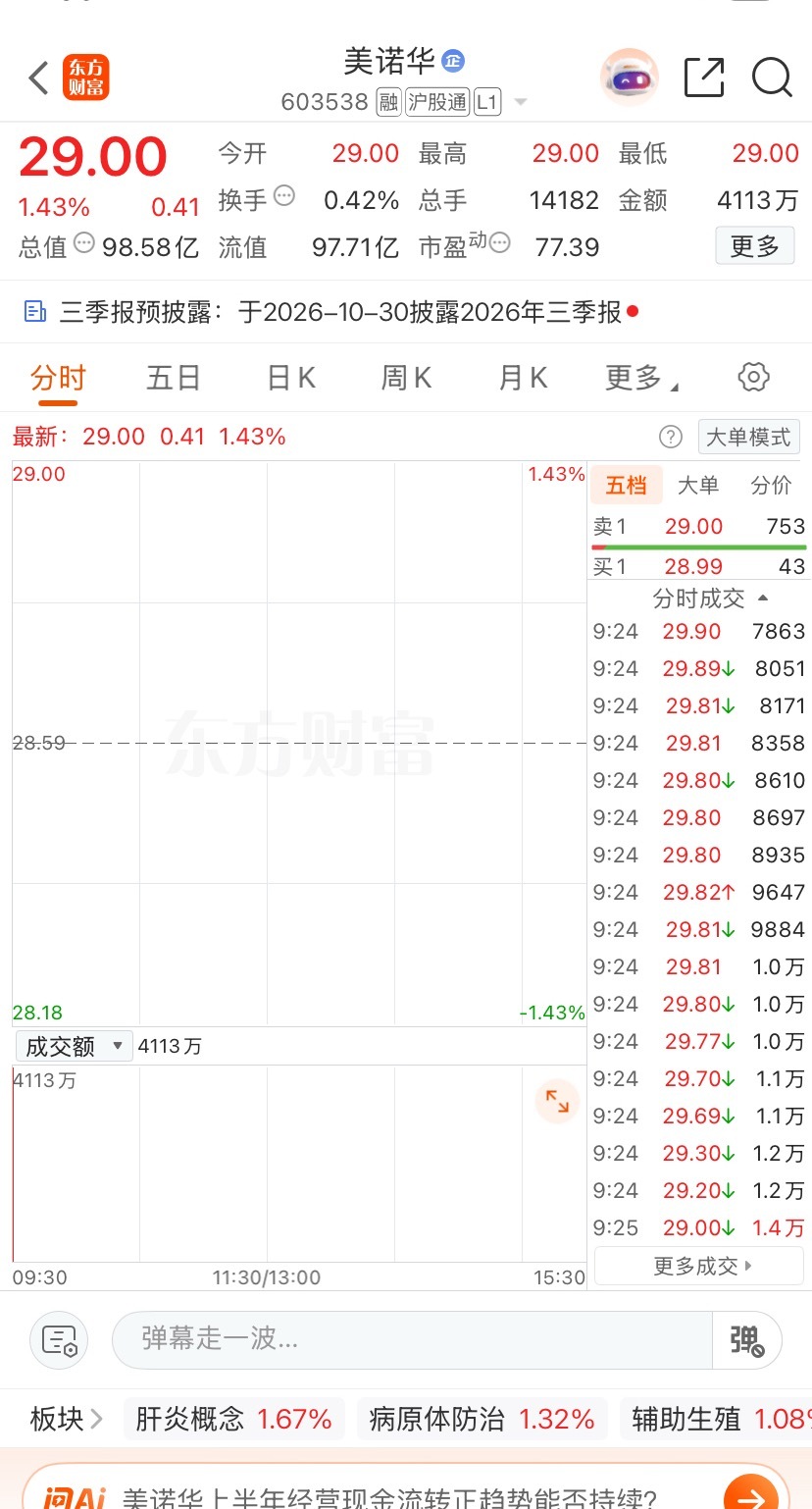Open the search magnifier icon
The height and width of the screenshot is (1509, 812).
coord(772,78)
